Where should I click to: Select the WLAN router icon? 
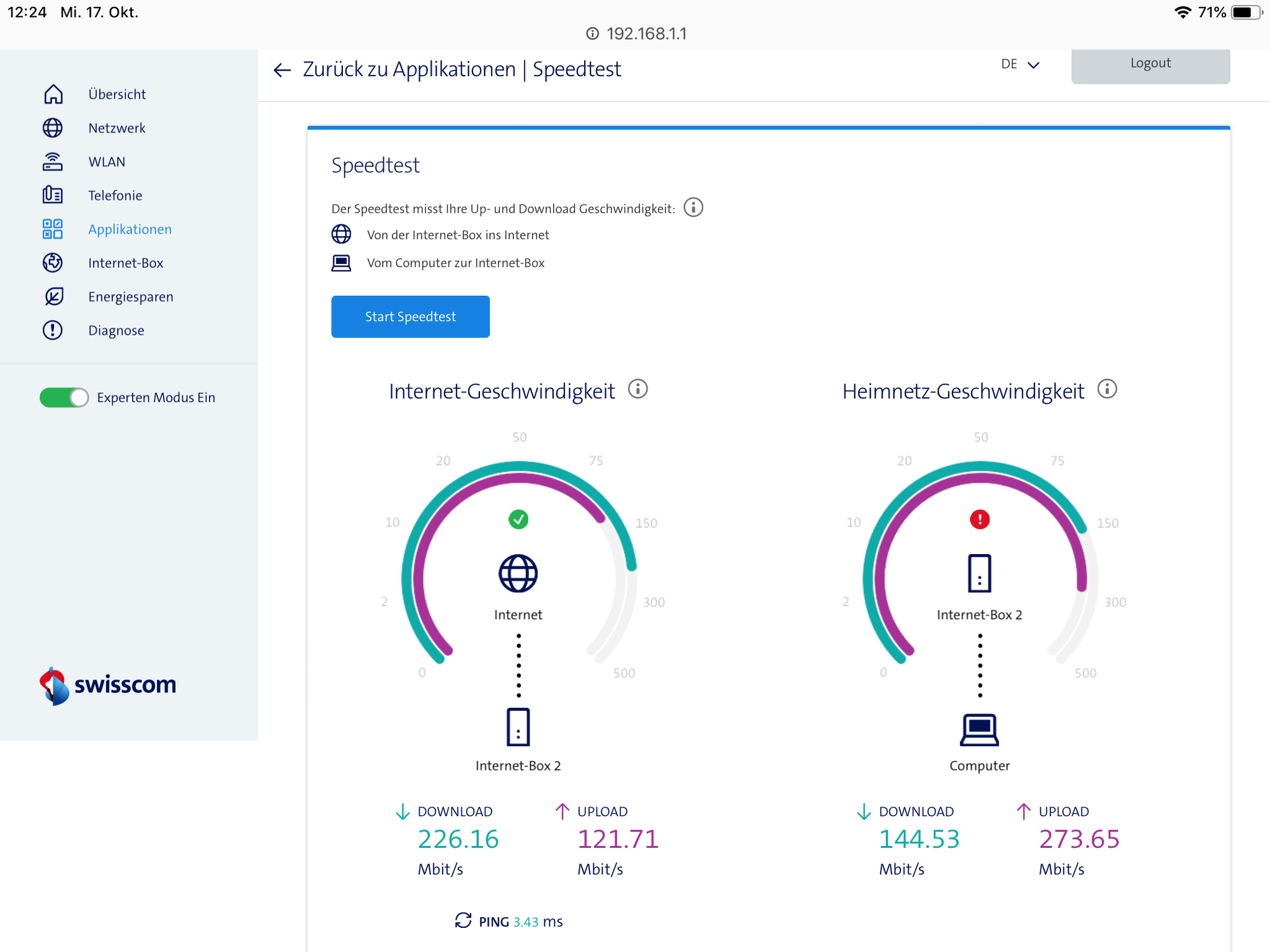tap(53, 162)
